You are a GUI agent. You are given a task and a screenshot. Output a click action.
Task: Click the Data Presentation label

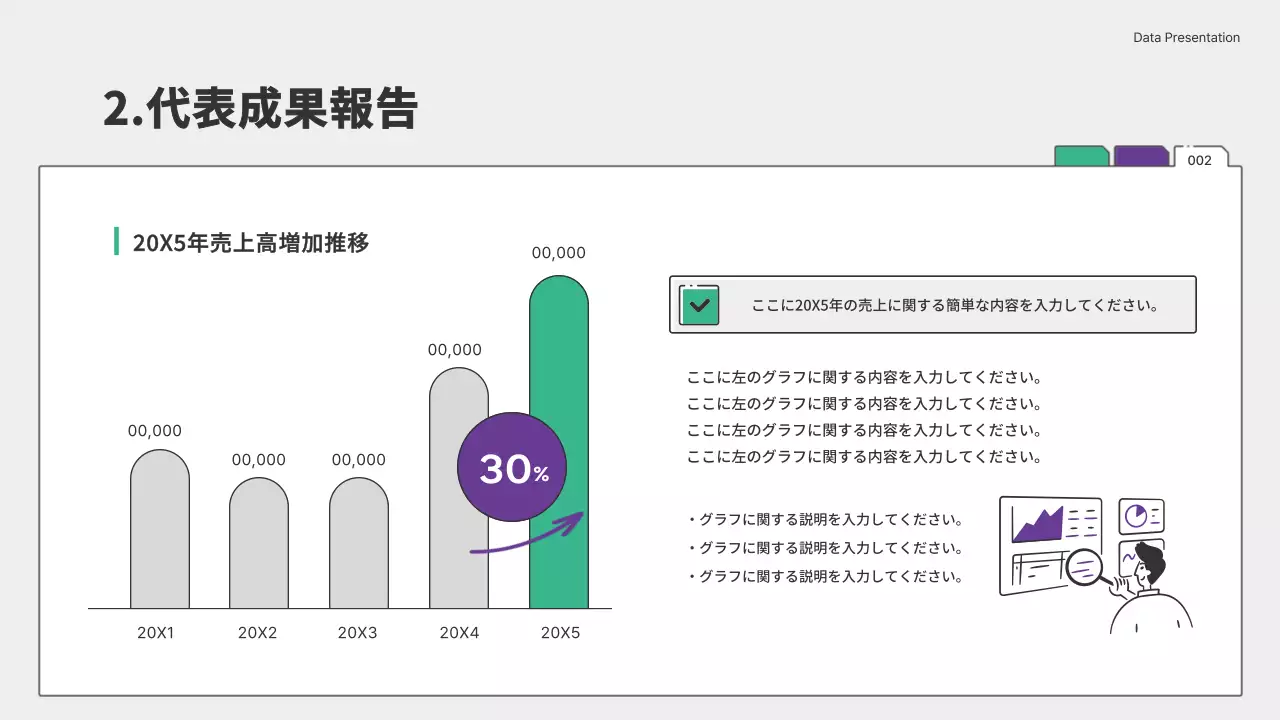[1186, 37]
